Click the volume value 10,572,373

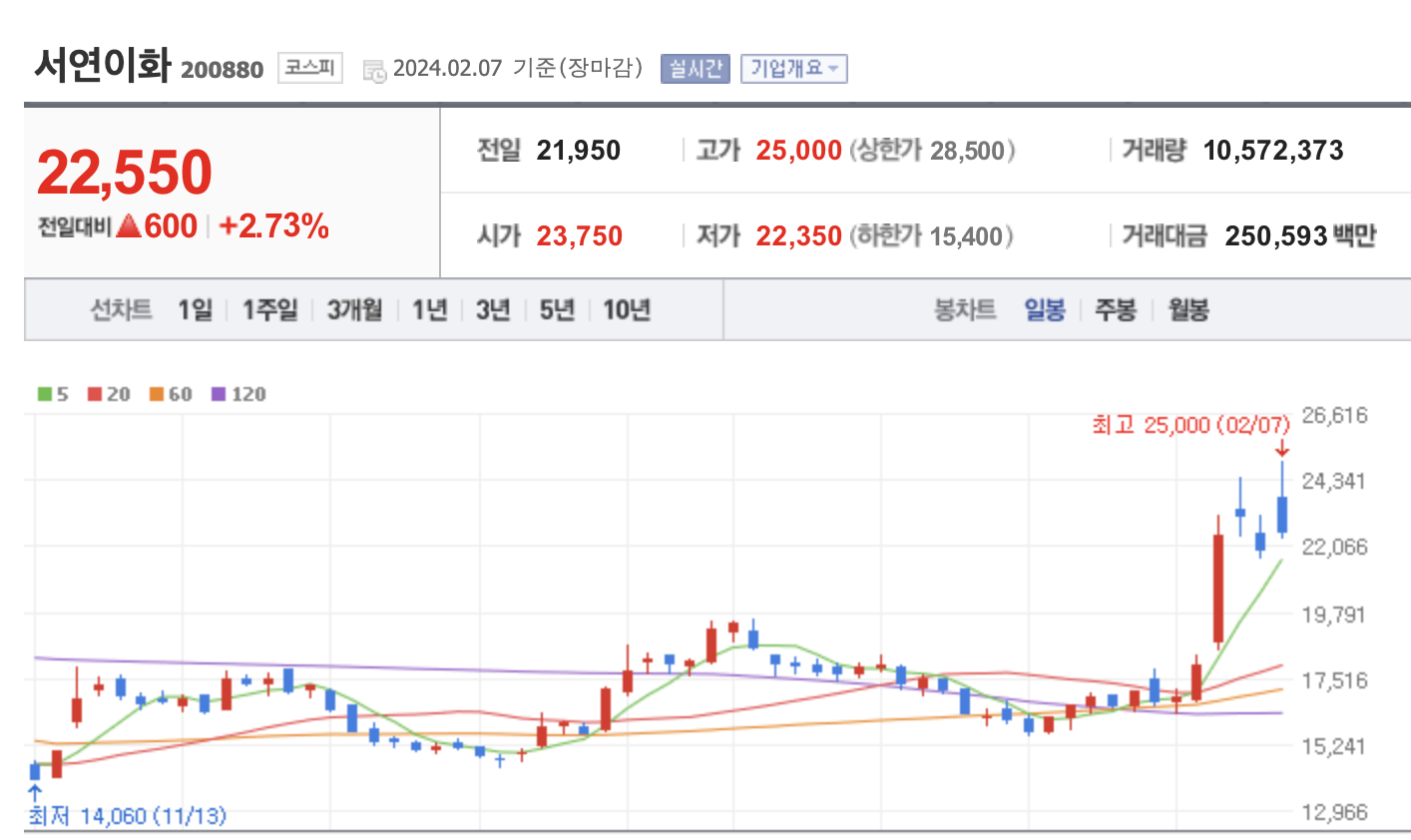coord(1273,151)
